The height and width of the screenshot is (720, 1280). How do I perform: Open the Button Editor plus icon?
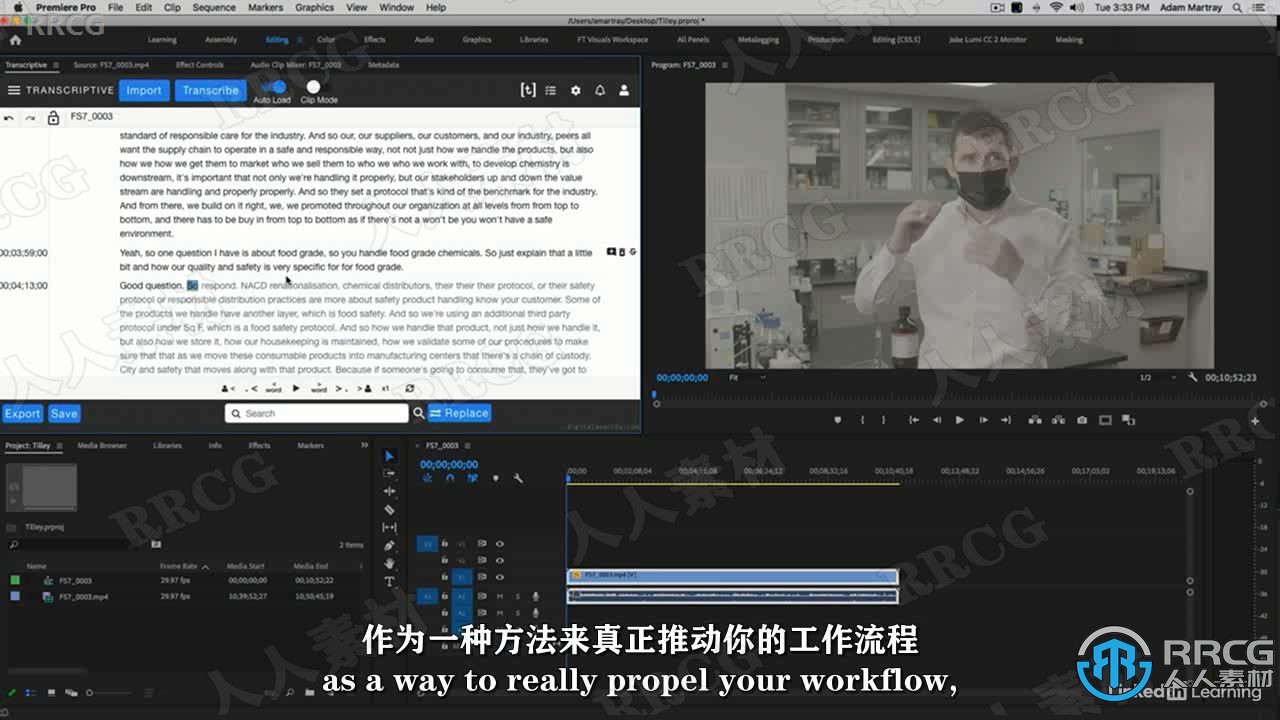click(1255, 420)
